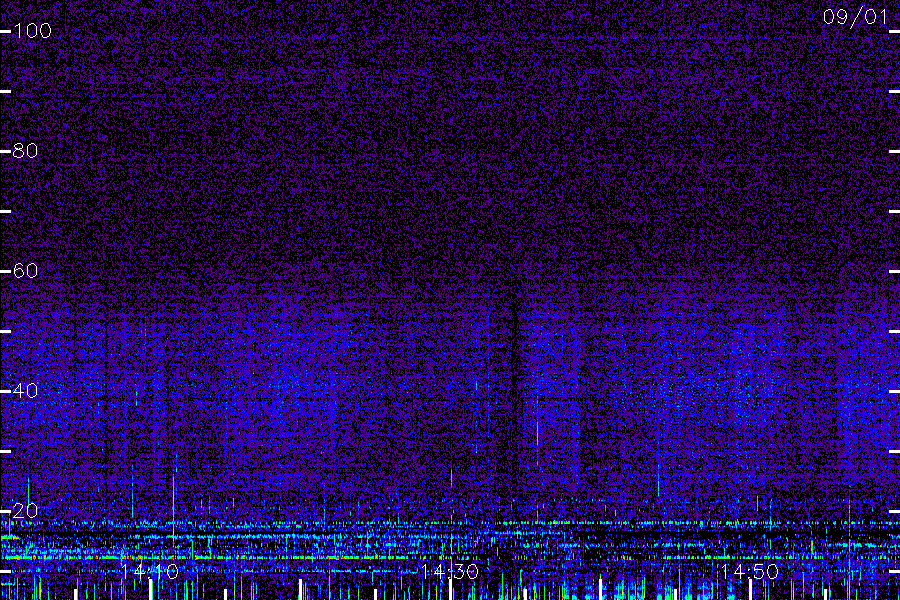Click the 20 frequency axis label
Viewport: 900px width, 600px height.
pos(25,510)
